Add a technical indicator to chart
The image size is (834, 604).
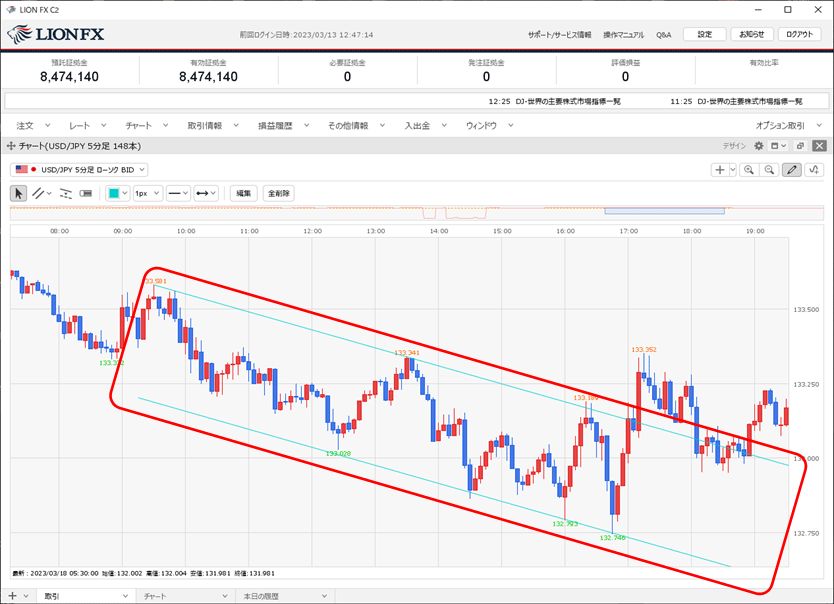814,170
